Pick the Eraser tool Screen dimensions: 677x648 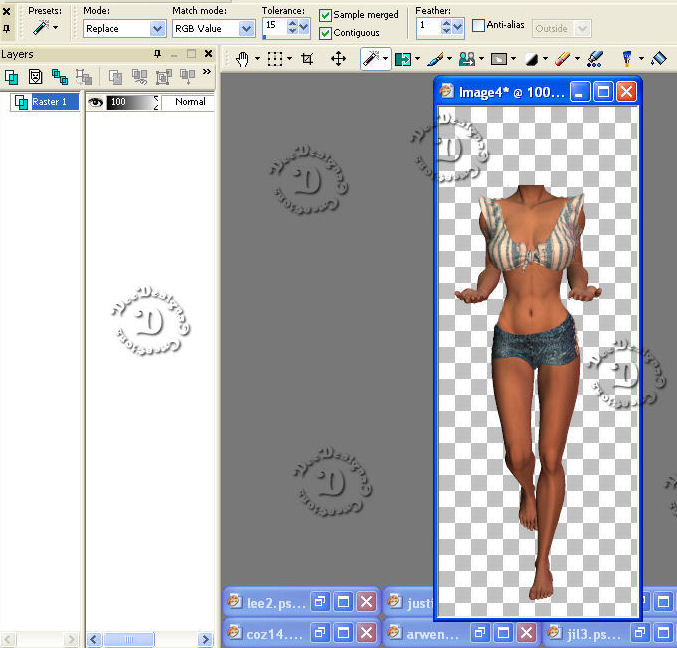(x=563, y=59)
